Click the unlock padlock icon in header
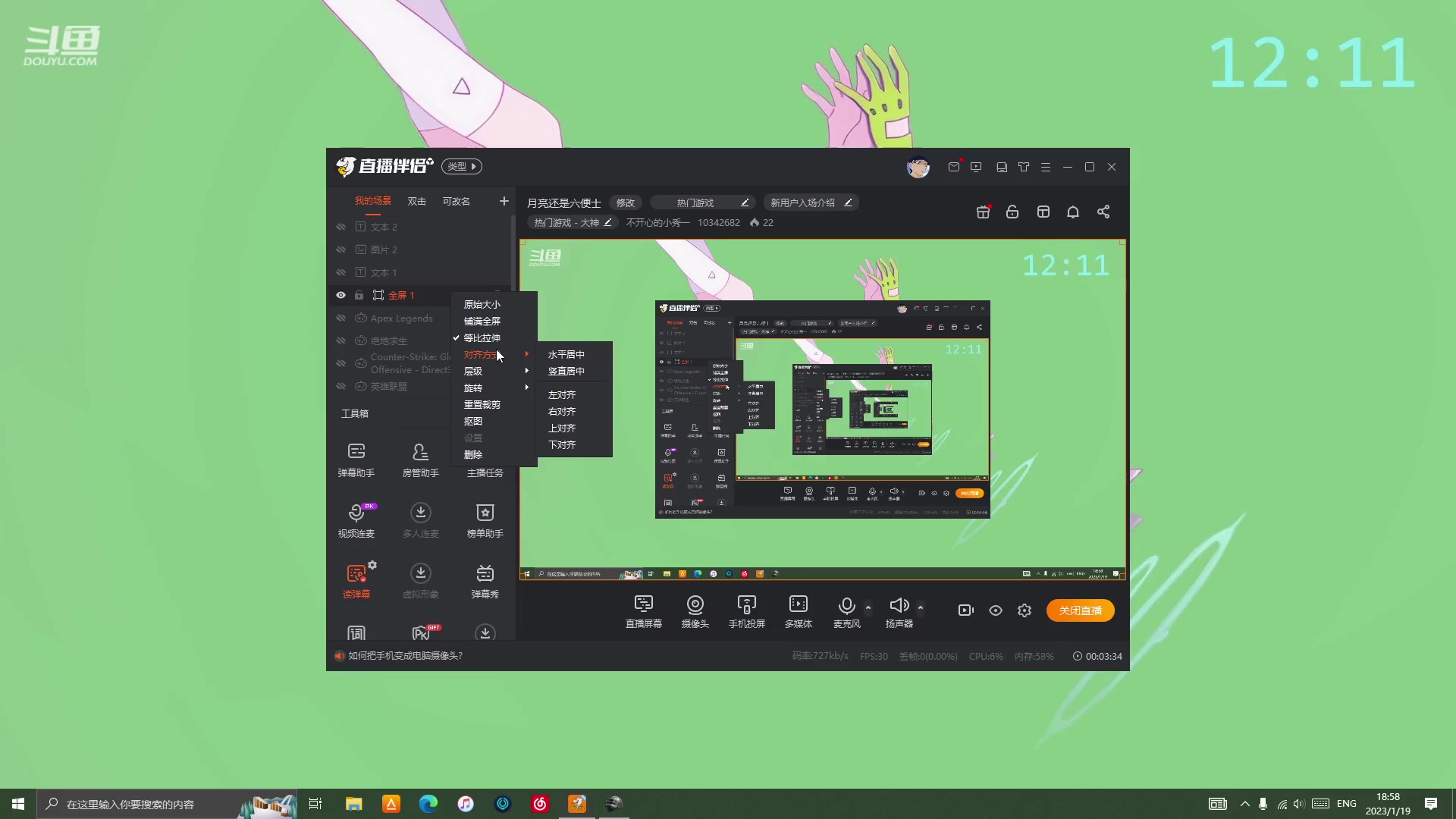 coord(1012,212)
